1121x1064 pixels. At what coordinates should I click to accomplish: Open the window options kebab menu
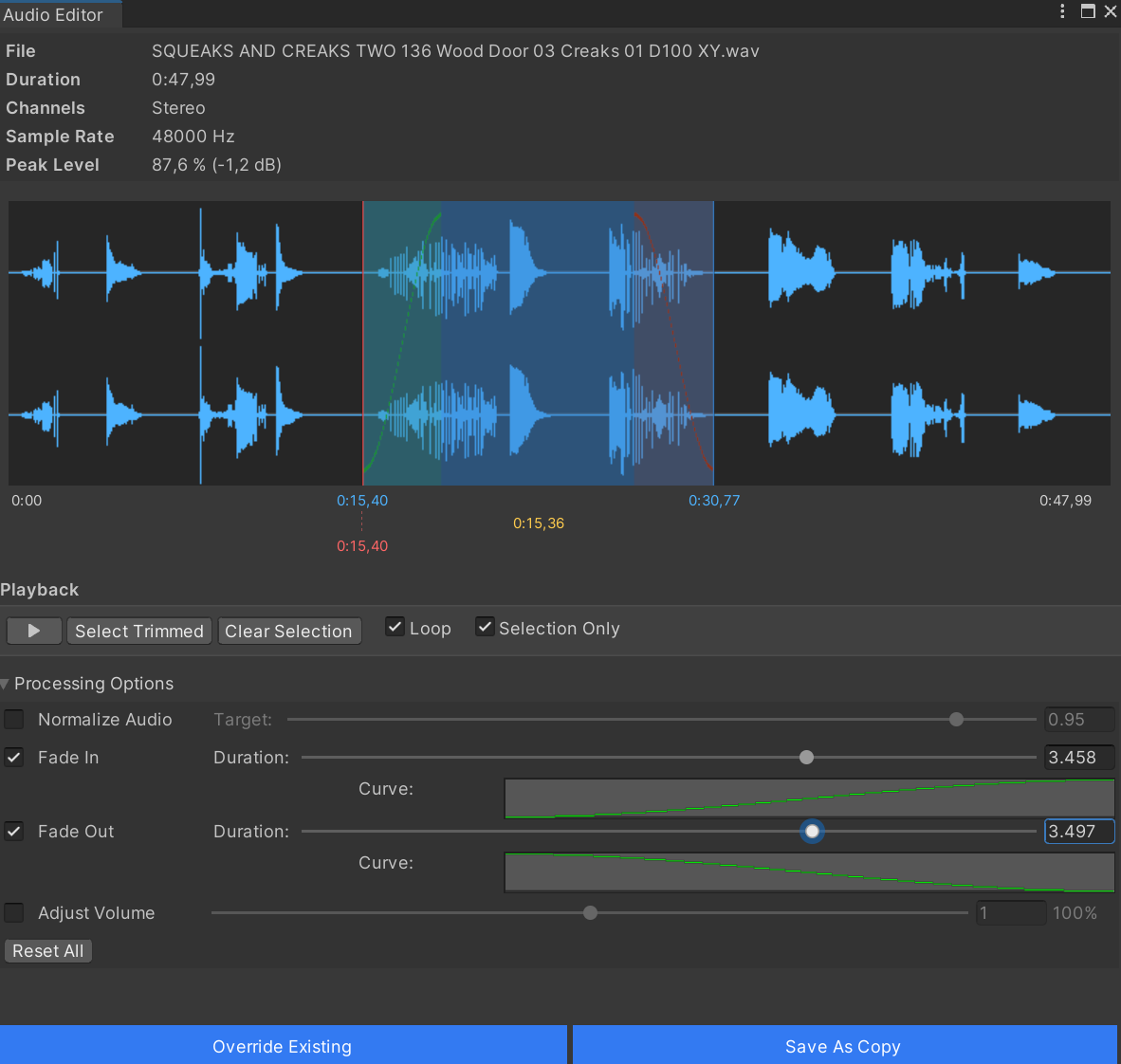[x=1062, y=10]
